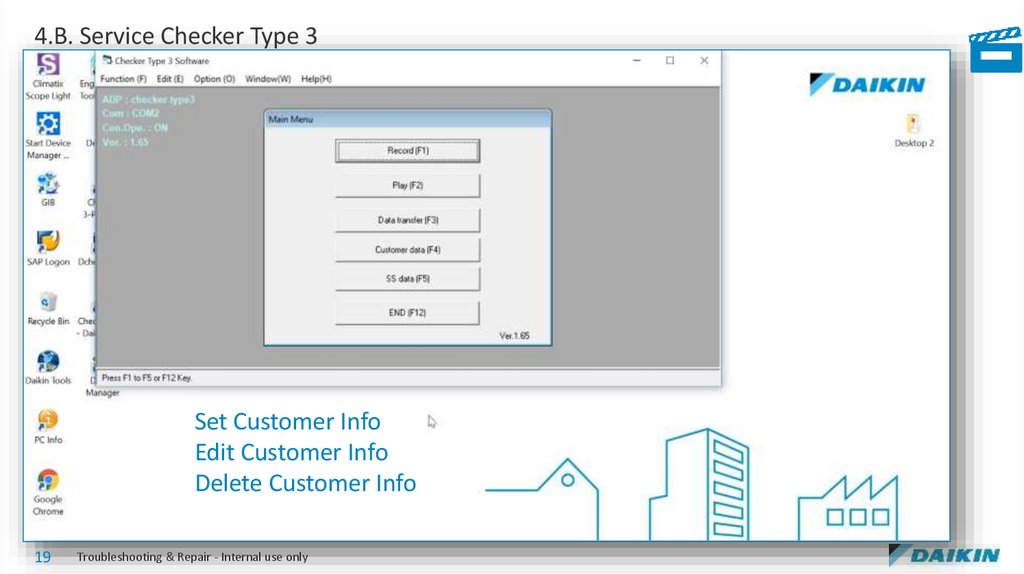Click Checker Type 3 Software title icon
Screen dimensions: 1024x574
pos(107,60)
